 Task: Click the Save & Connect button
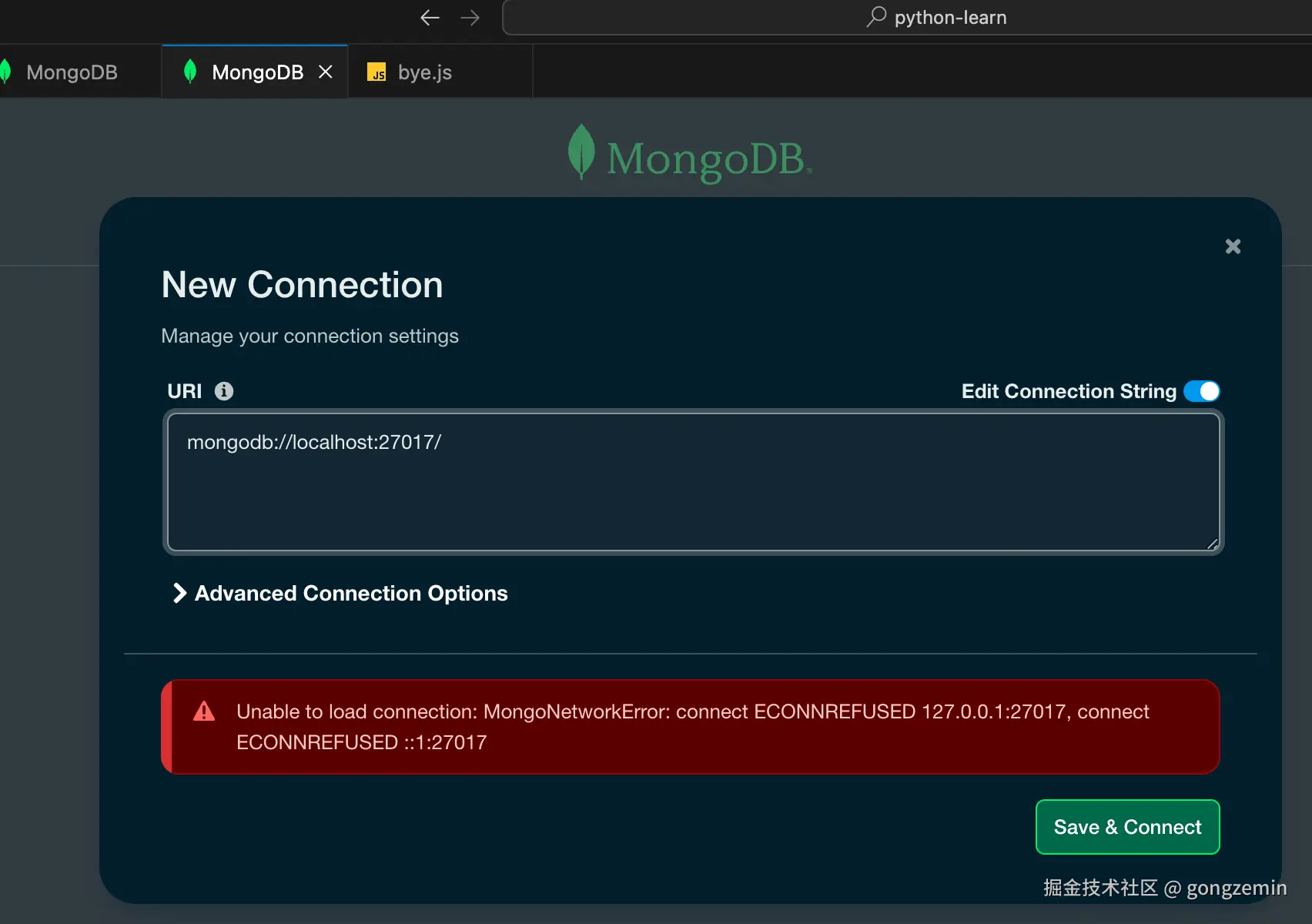1127,827
